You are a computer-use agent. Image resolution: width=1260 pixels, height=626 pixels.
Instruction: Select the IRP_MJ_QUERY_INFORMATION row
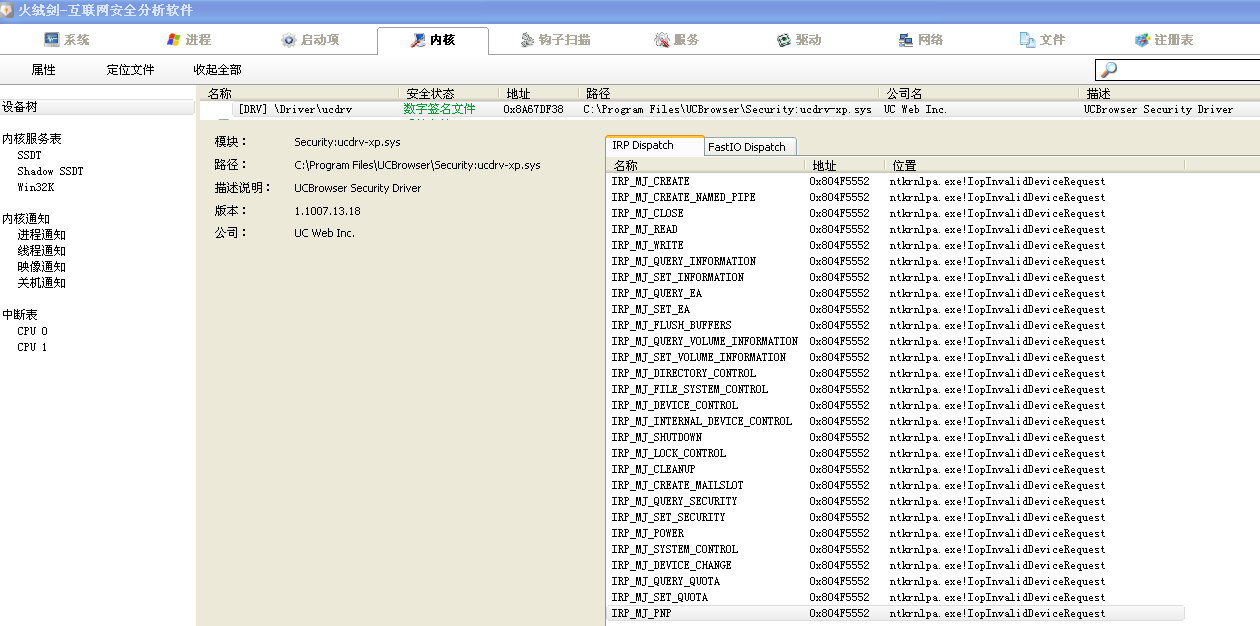tap(895, 261)
